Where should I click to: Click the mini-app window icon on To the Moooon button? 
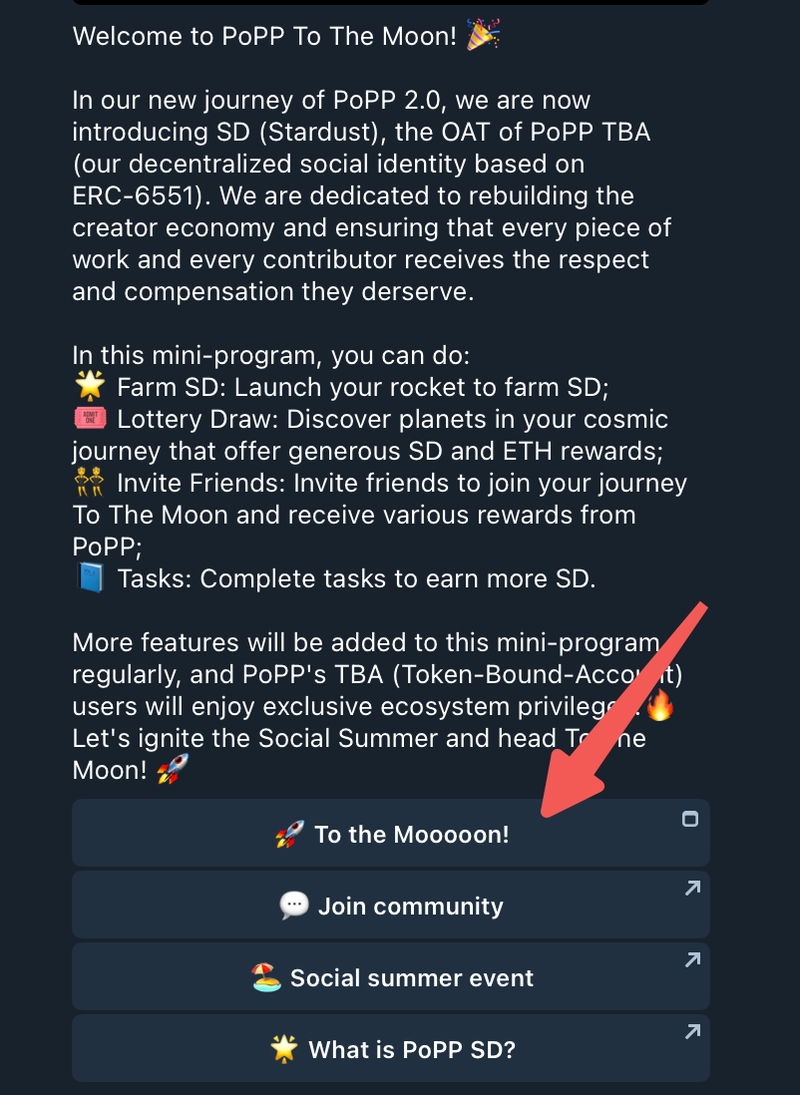coord(690,818)
